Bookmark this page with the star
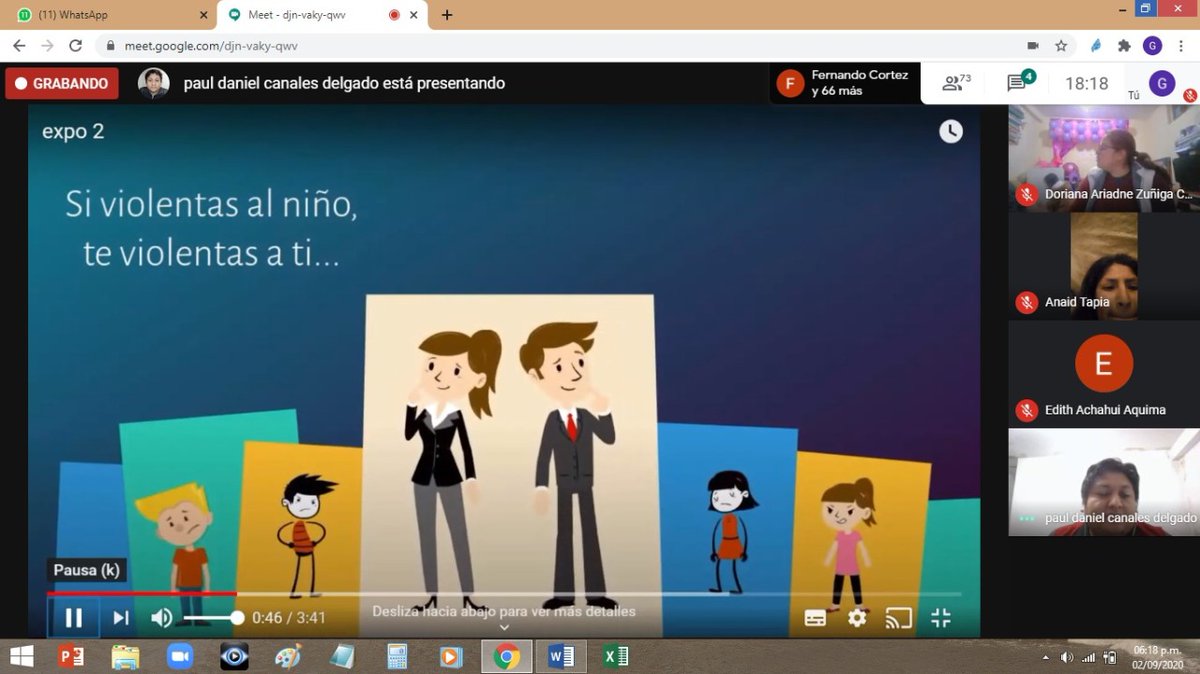Viewport: 1200px width, 674px height. point(1061,46)
